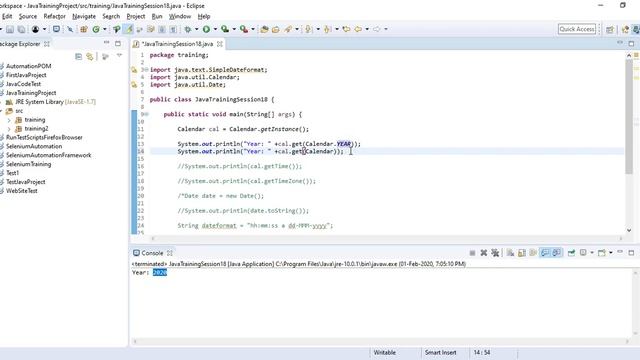Click the Open Type icon
This screenshot has height=360, width=640.
point(264,29)
